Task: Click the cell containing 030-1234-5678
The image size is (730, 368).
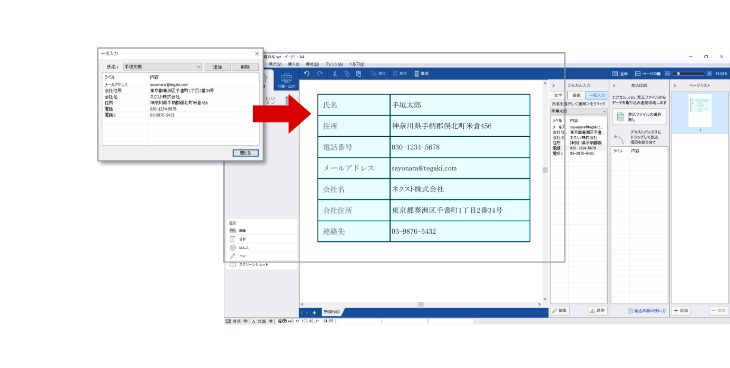Action: pos(460,147)
